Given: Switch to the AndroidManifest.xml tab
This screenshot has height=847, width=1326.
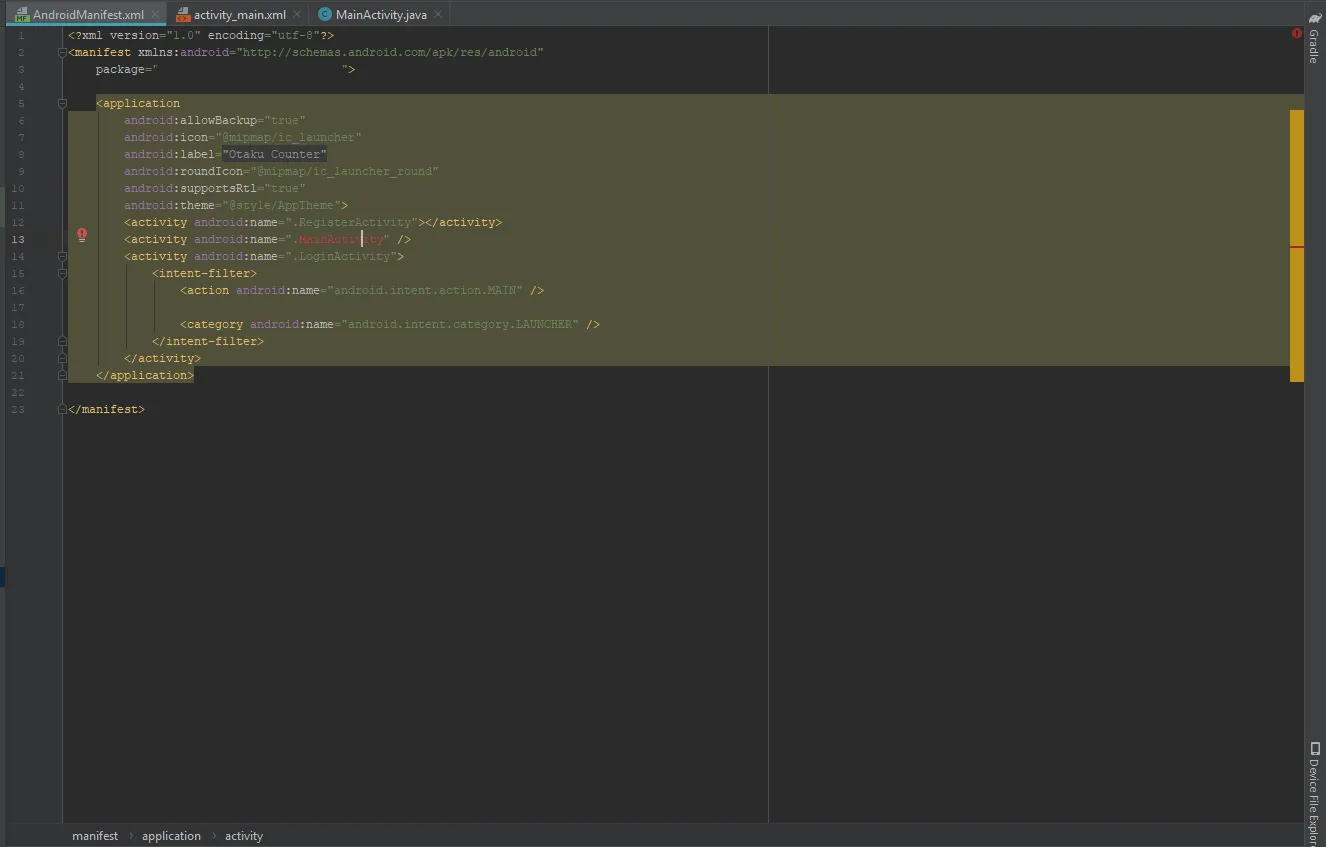Looking at the screenshot, I should (x=88, y=15).
